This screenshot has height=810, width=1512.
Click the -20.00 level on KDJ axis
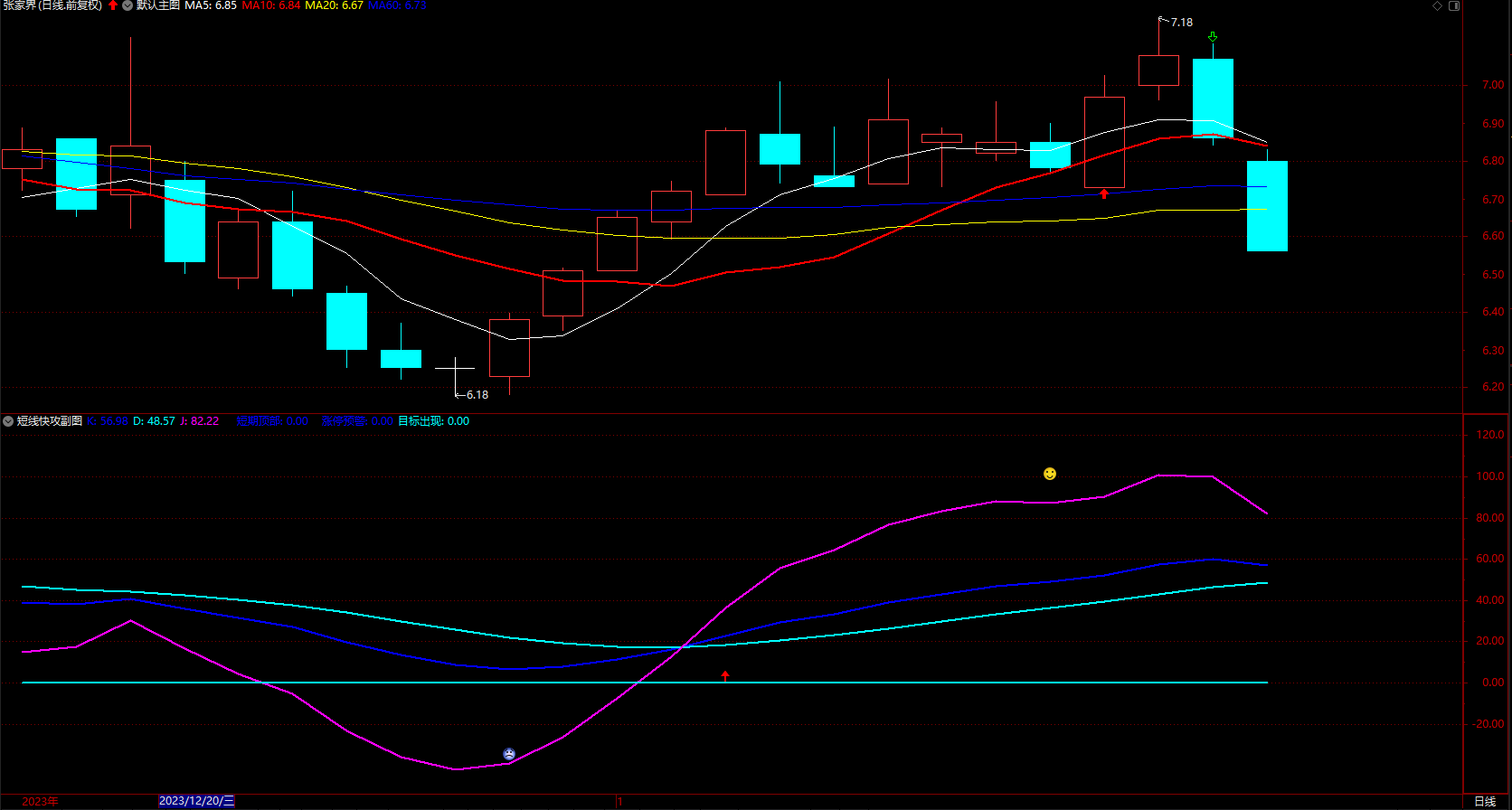coord(1489,724)
